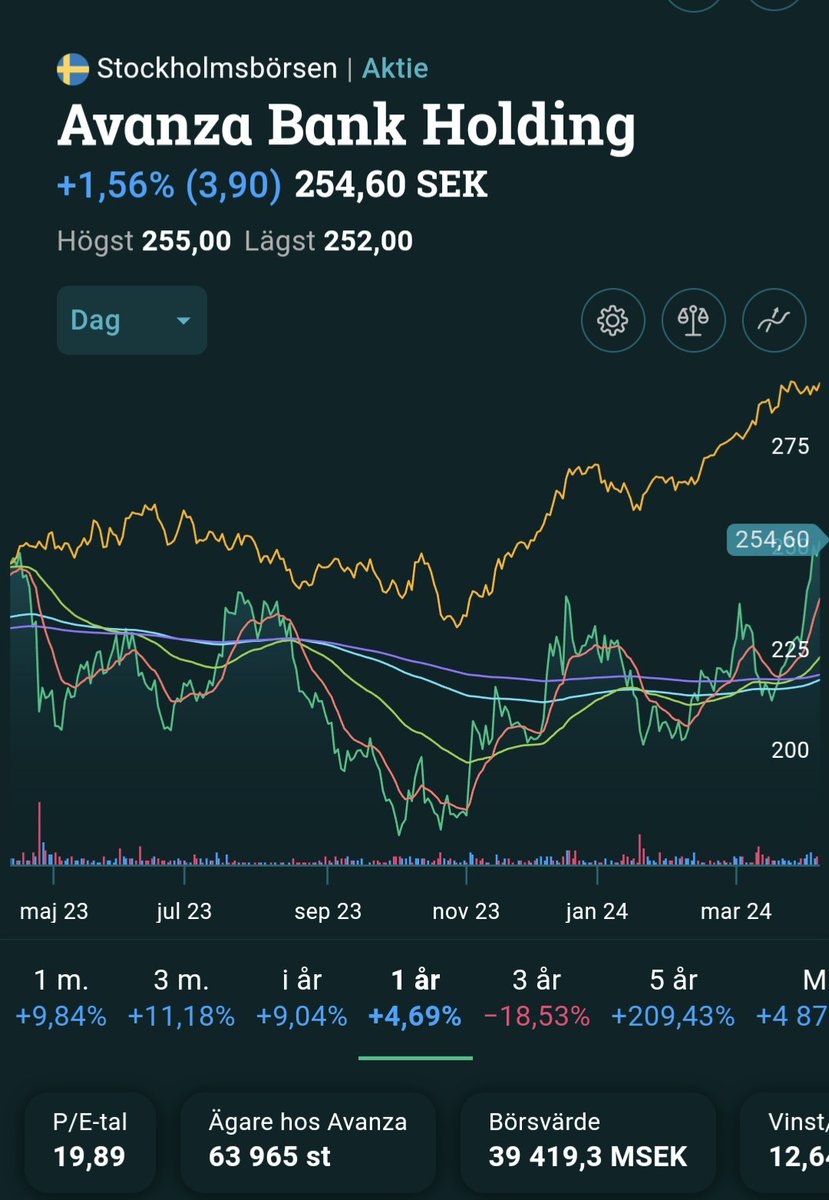Open the chart indicators line icon
Viewport: 829px width, 1200px height.
[774, 320]
